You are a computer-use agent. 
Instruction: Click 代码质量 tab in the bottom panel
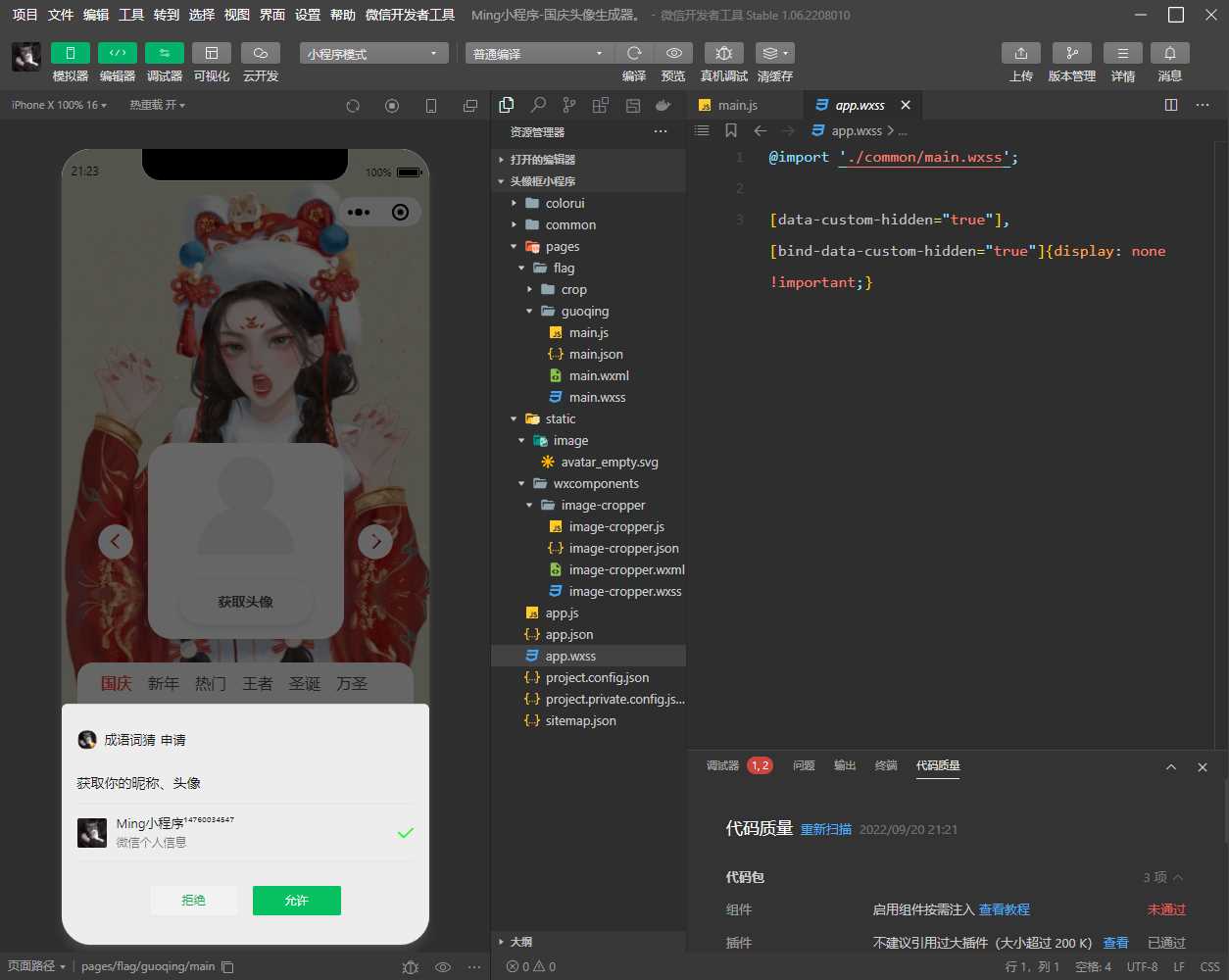click(938, 765)
